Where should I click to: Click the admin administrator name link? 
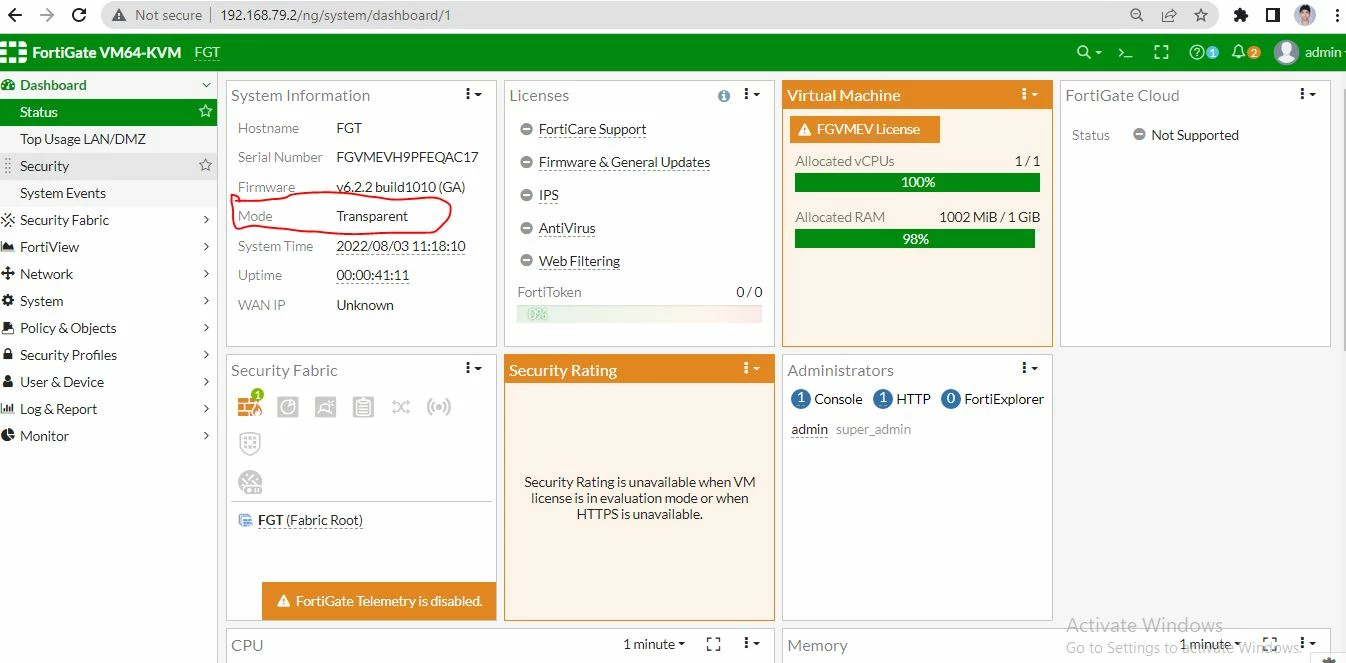click(809, 429)
